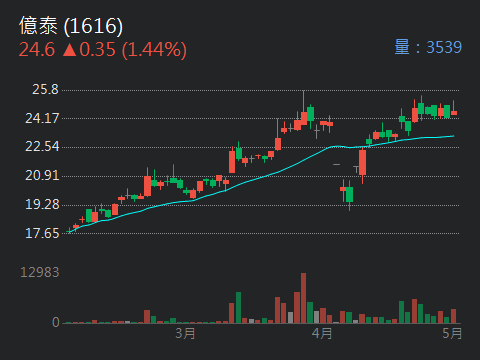Click the tallest red volume bar
Image resolution: width=480 pixels, height=360 pixels.
click(x=303, y=298)
